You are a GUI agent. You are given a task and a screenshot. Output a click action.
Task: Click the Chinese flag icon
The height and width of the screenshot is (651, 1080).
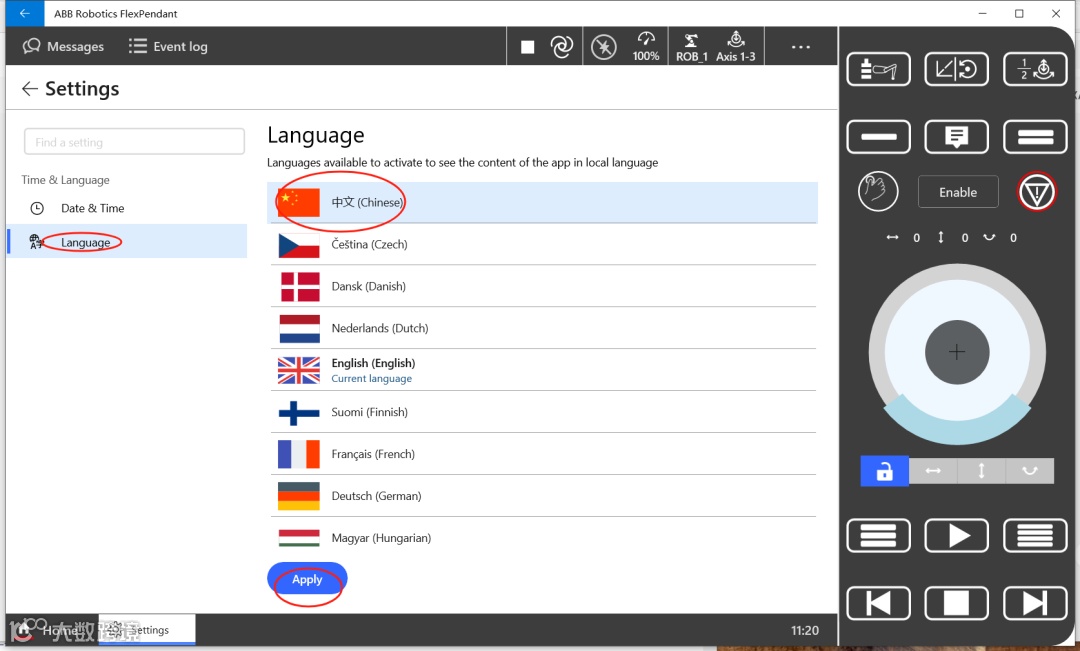(x=299, y=203)
